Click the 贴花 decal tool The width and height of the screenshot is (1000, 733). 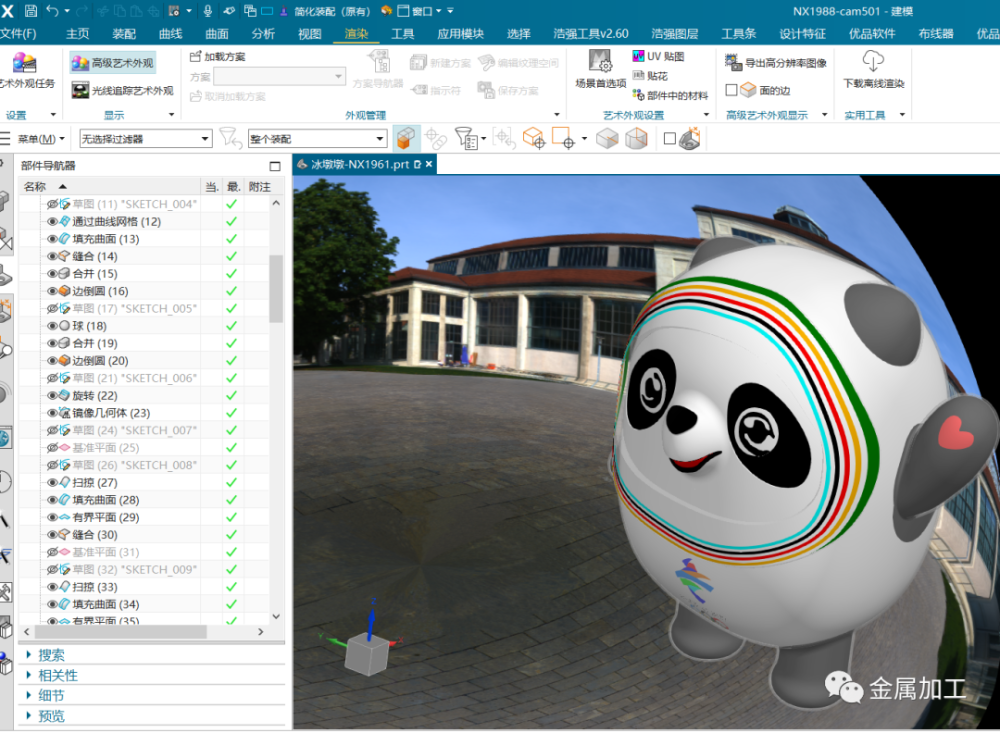tap(649, 76)
